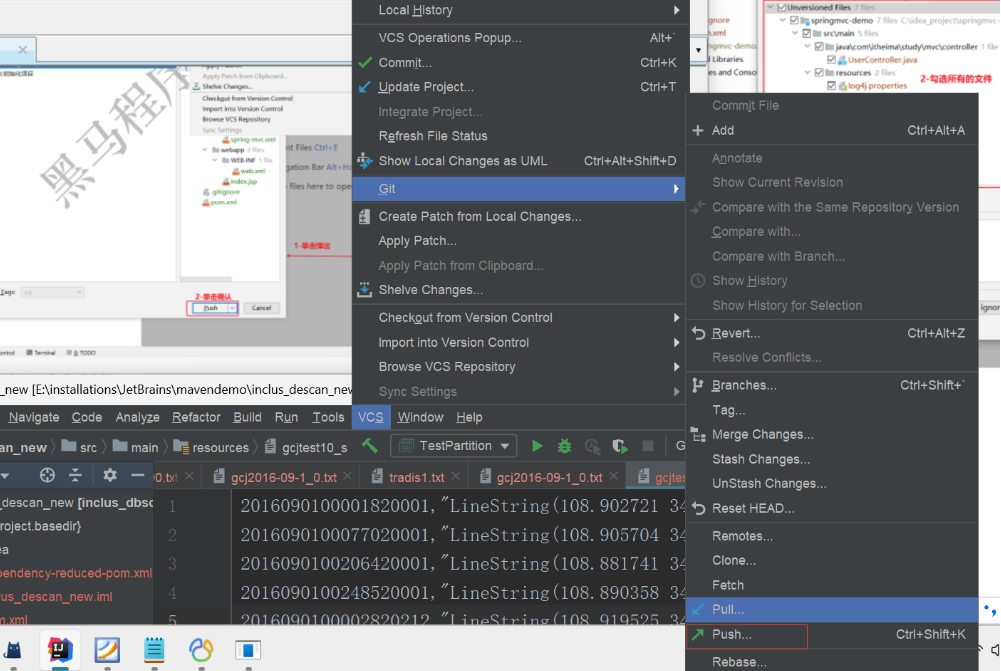Image resolution: width=1001 pixels, height=671 pixels.
Task: Click the Merge Changes icon
Action: coord(698,435)
